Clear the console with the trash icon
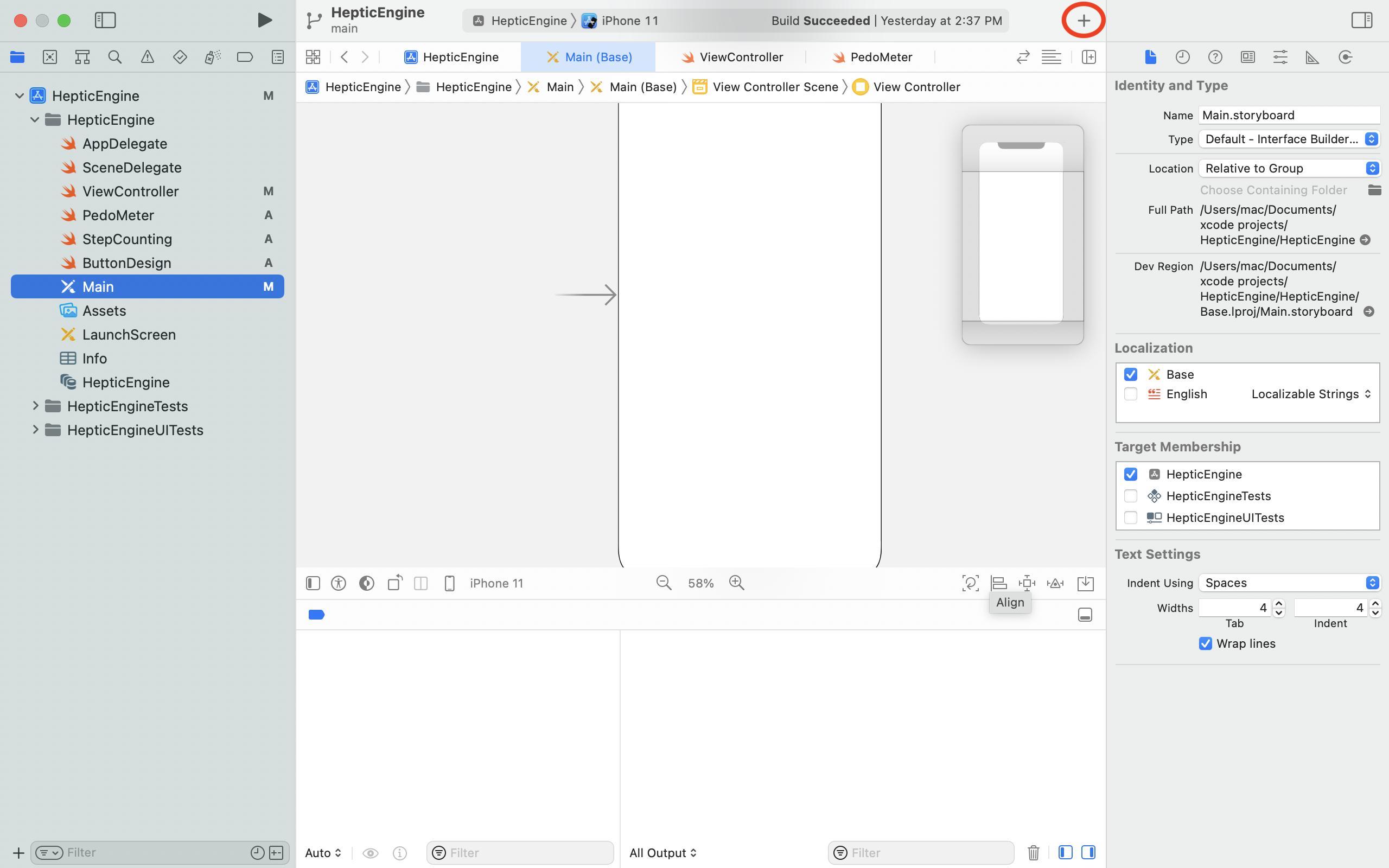The height and width of the screenshot is (868, 1389). click(x=1033, y=852)
